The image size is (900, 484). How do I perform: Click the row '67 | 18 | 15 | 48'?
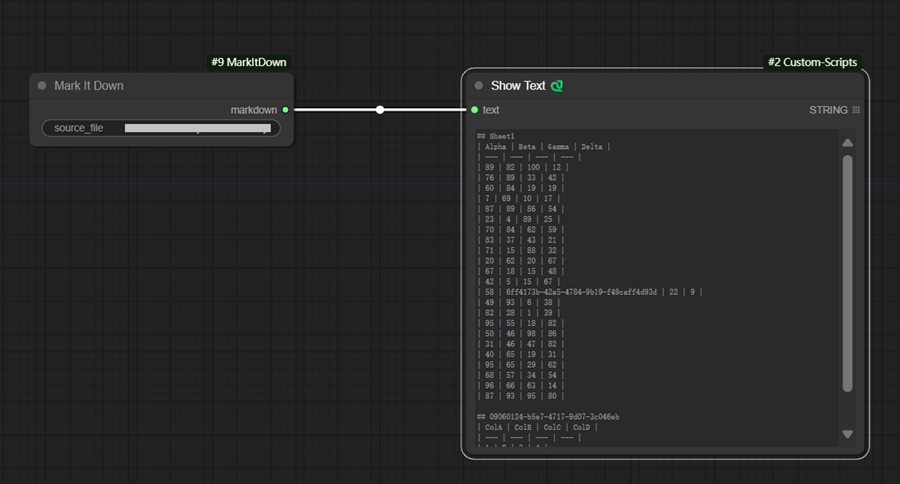(x=521, y=271)
